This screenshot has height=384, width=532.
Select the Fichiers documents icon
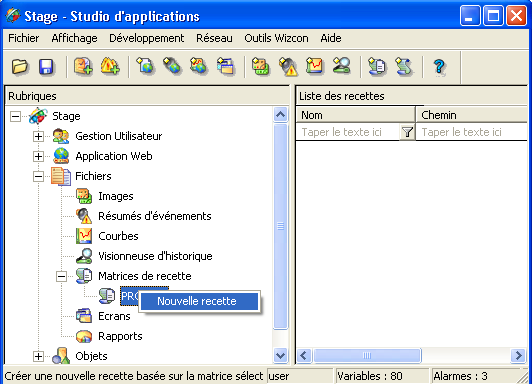(61, 176)
